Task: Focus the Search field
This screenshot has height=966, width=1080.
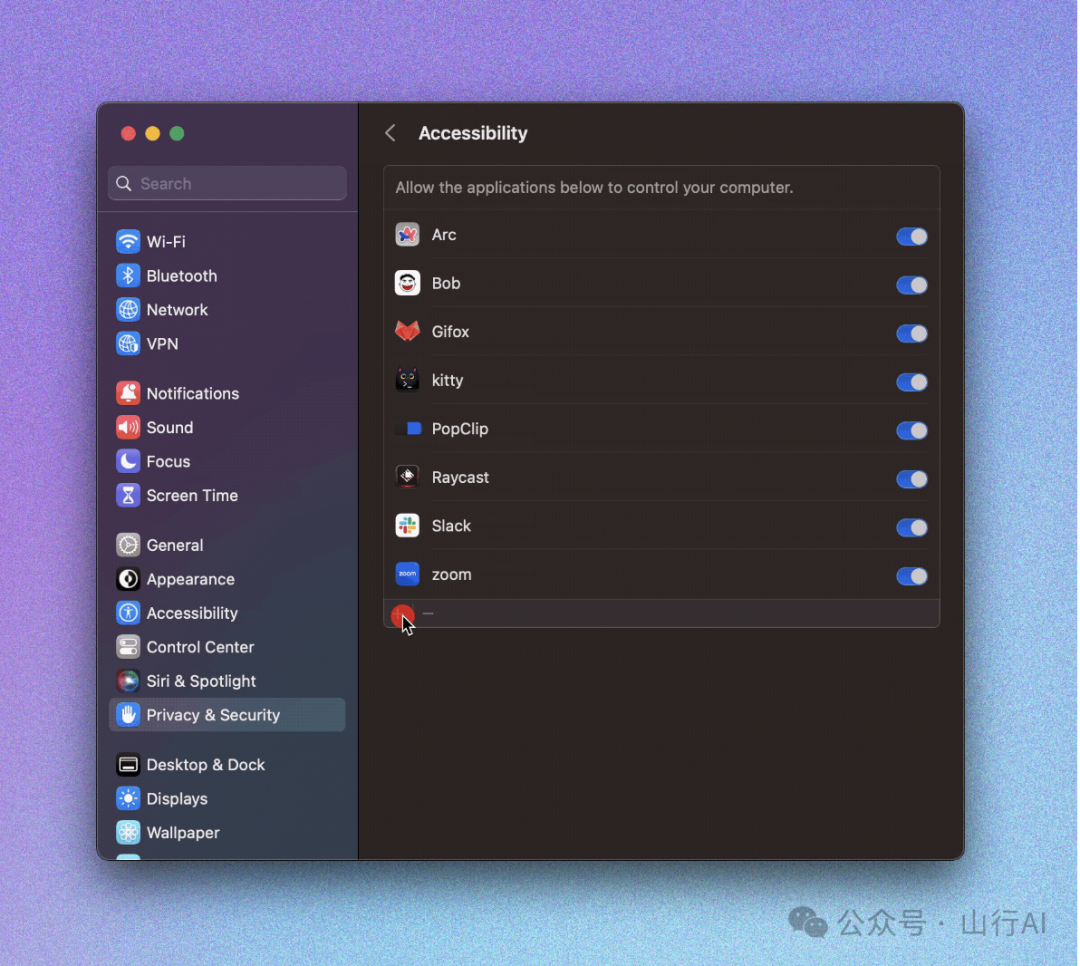Action: tap(227, 183)
